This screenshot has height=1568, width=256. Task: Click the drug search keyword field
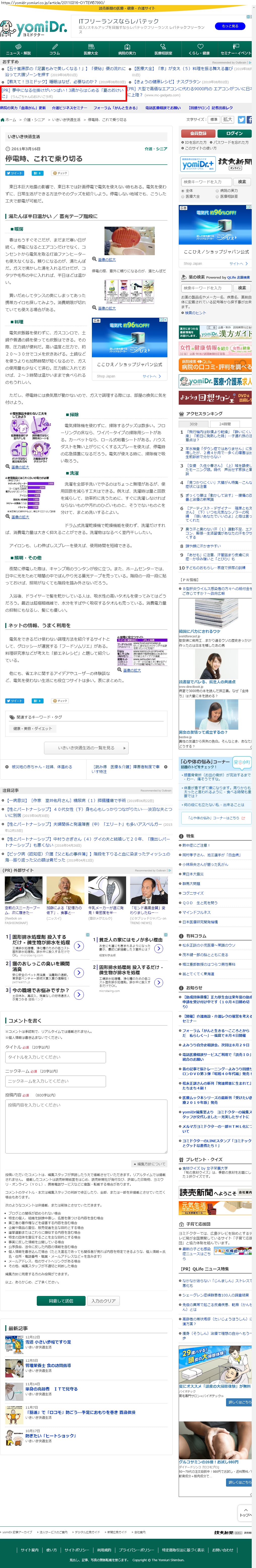(x=206, y=288)
